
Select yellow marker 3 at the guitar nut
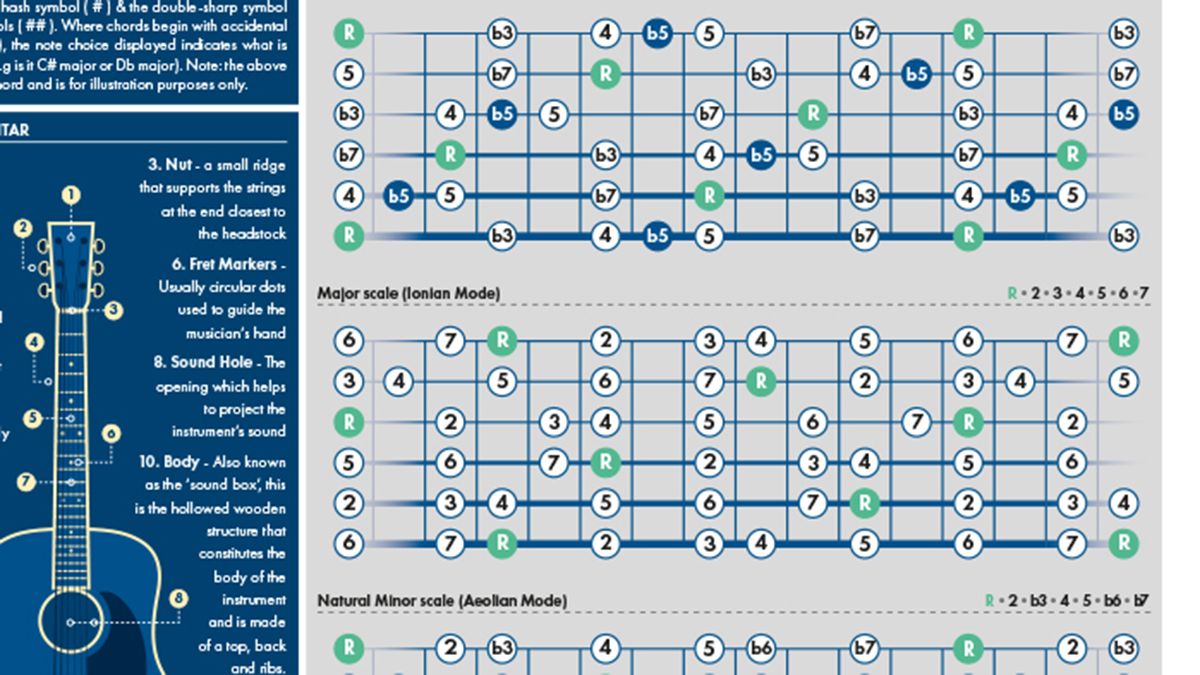click(114, 311)
